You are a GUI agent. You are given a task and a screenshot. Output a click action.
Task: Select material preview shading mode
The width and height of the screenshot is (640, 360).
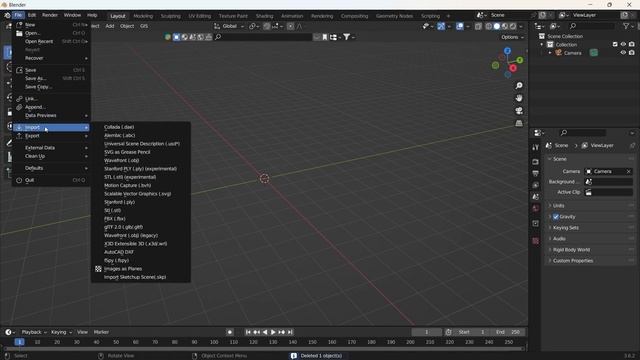coord(505,26)
